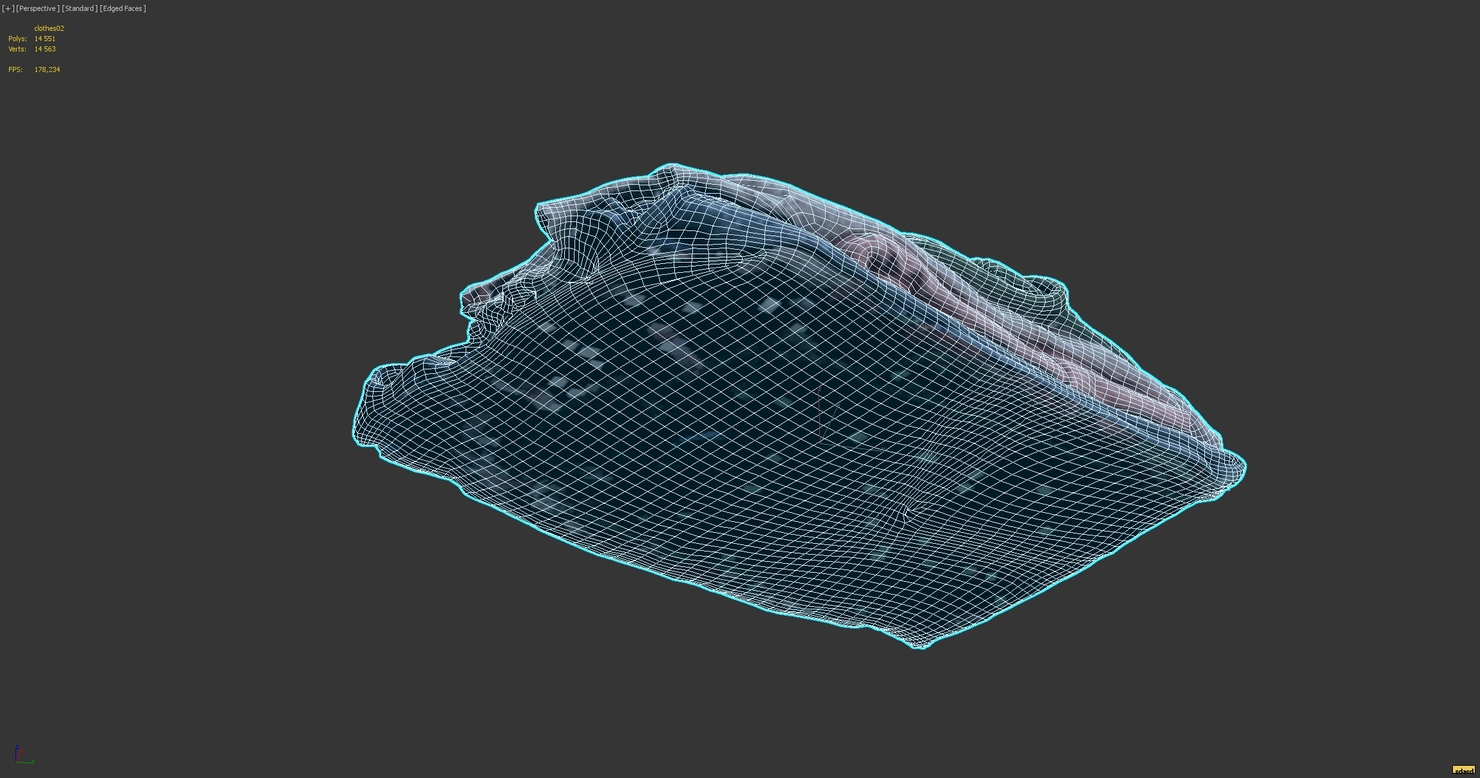1480x778 pixels.
Task: Open the General viewport [+] menu
Action: (x=8, y=8)
